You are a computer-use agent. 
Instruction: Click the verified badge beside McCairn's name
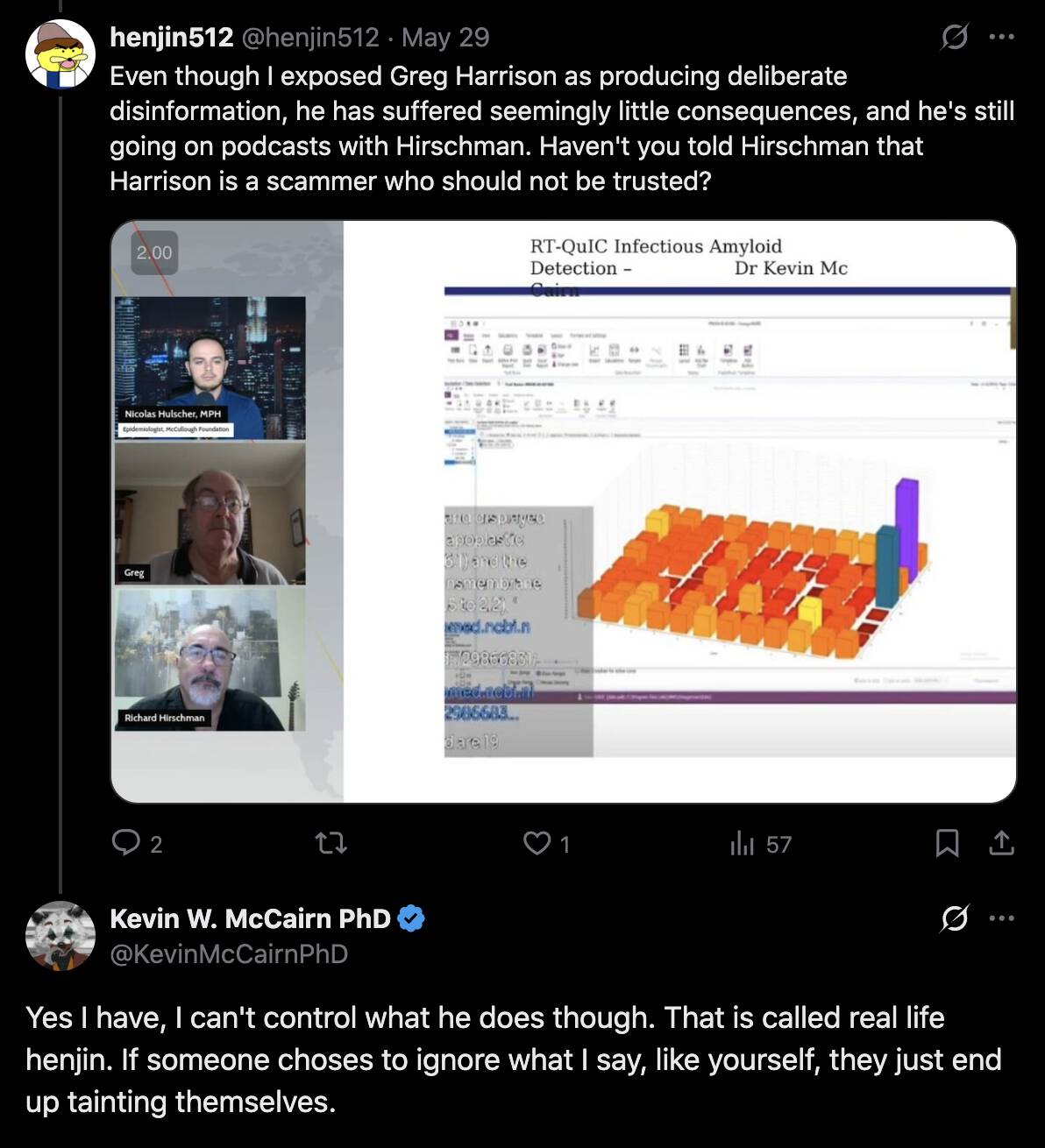412,918
